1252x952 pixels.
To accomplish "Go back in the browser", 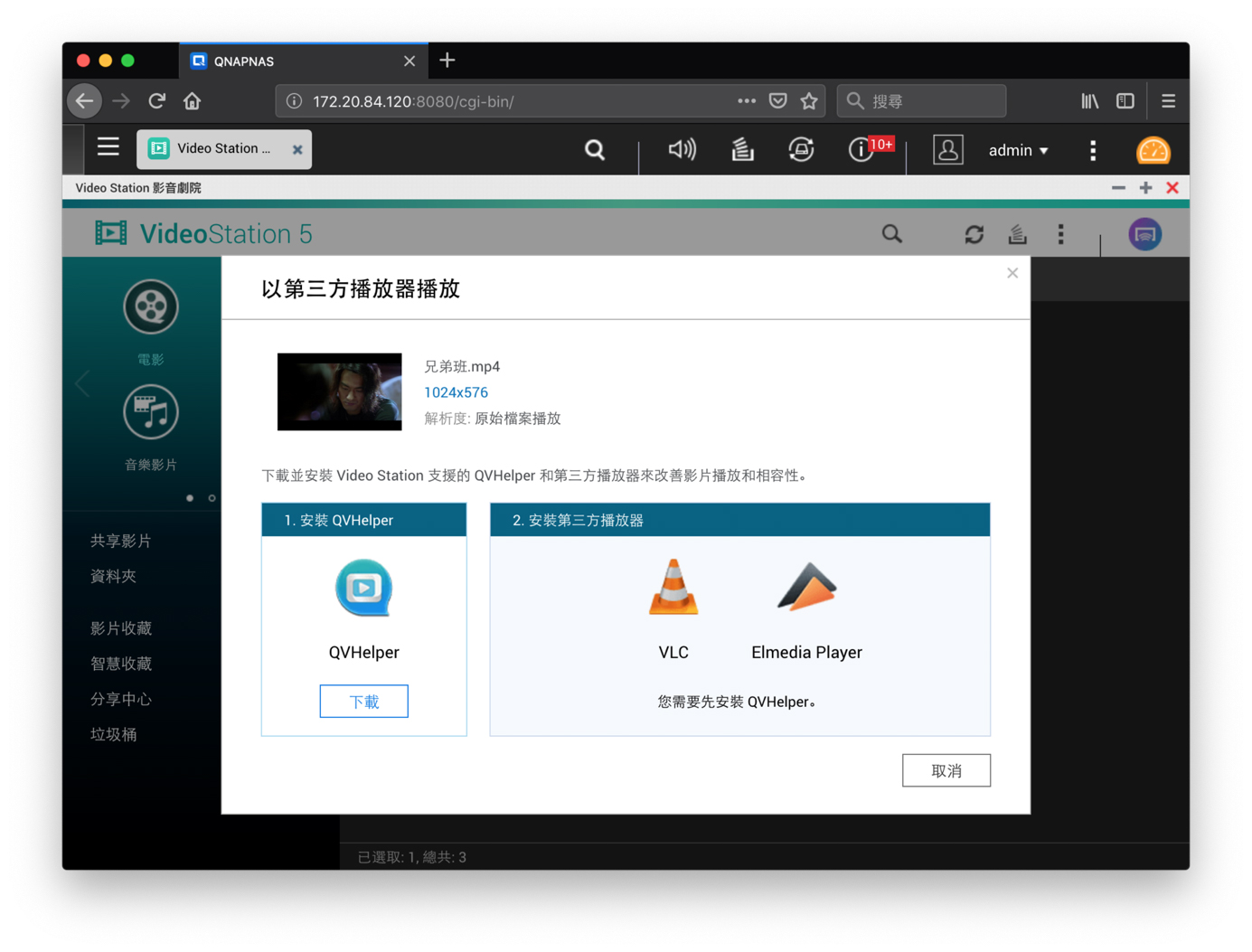I will [85, 100].
